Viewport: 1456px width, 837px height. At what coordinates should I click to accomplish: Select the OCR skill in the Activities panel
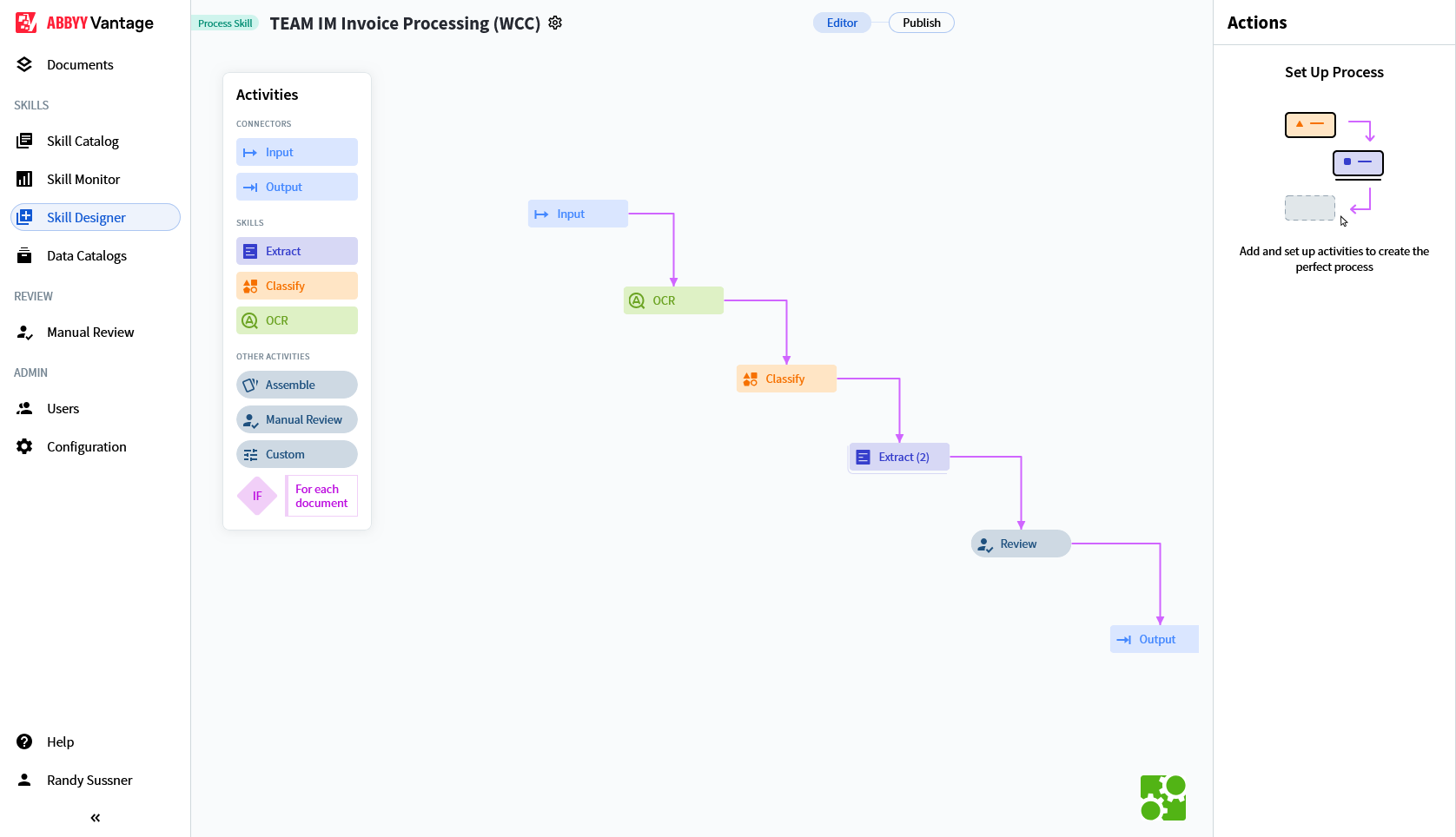point(296,320)
